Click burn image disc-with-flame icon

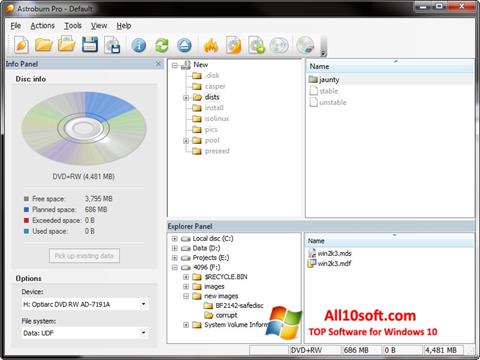click(x=234, y=45)
